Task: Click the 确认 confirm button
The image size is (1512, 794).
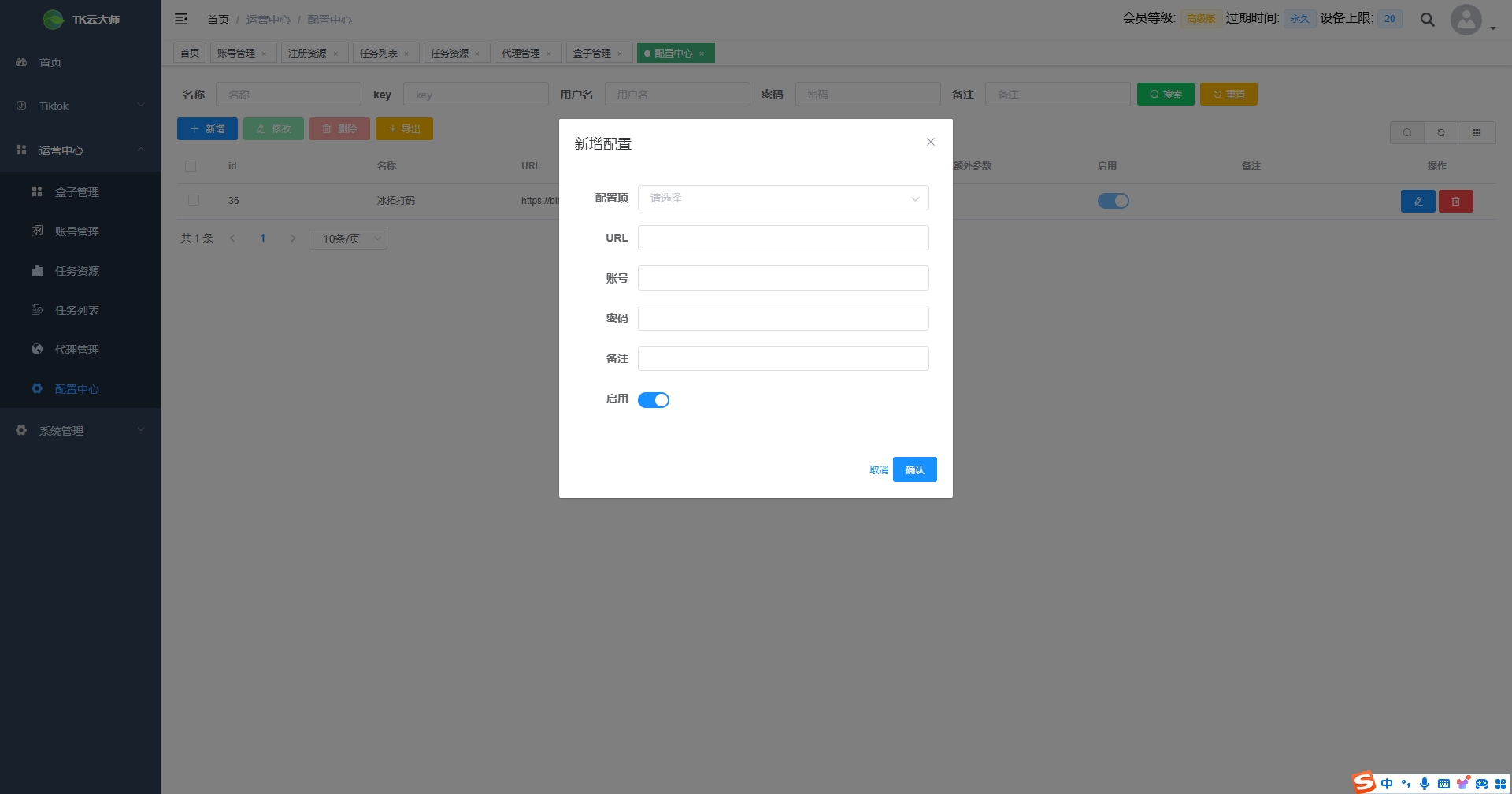Action: 914,469
